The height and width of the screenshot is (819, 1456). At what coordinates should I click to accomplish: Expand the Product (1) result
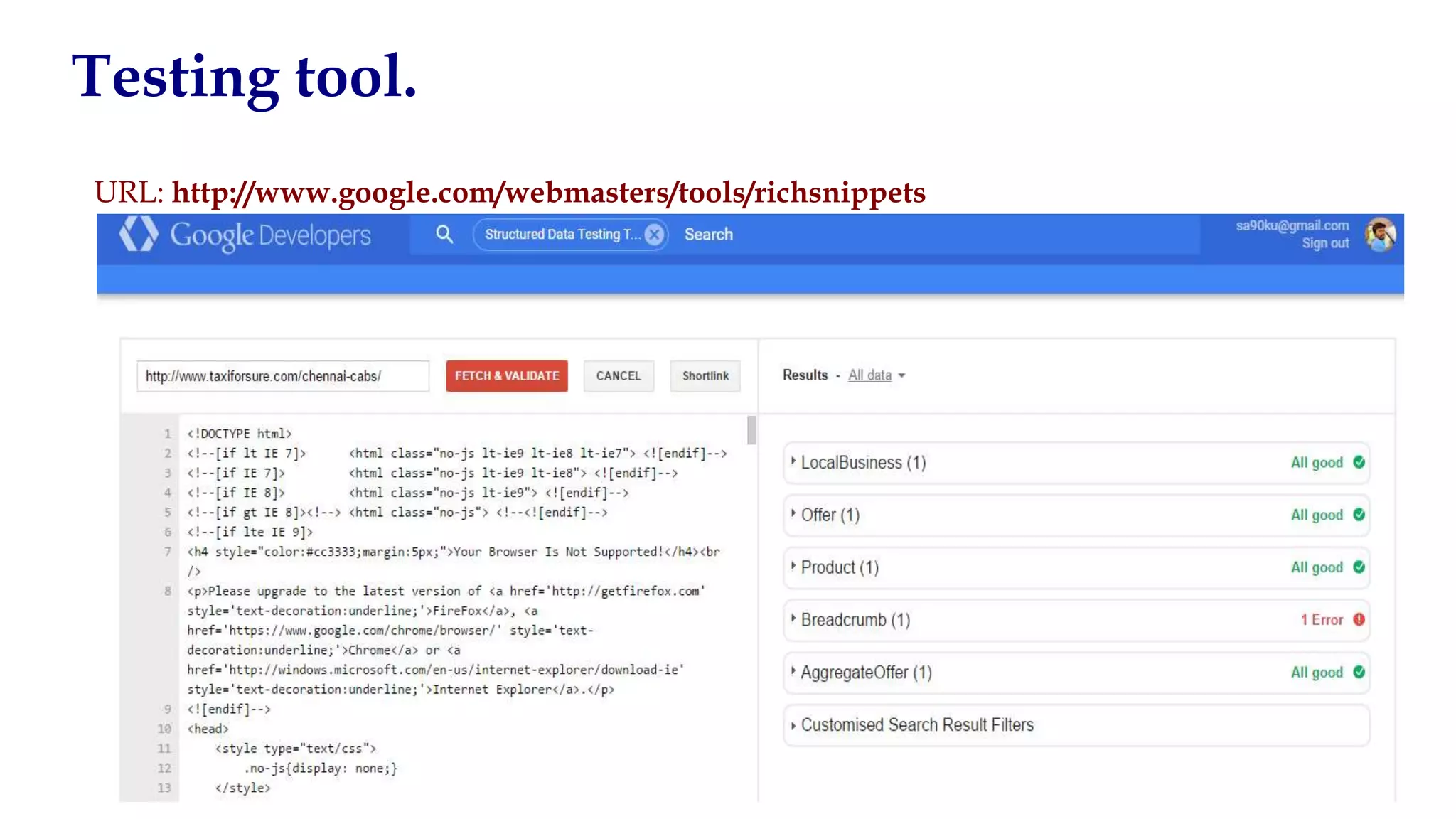(1076, 568)
